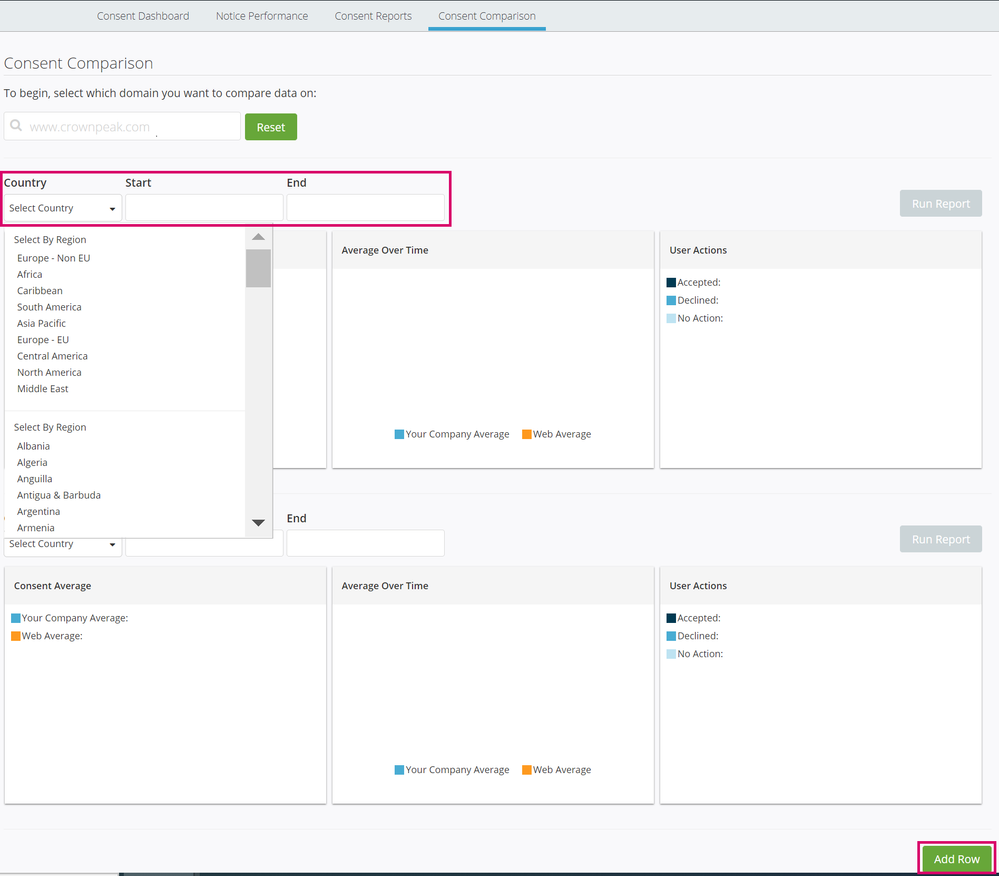Select Central America region option
Screen dimensions: 999x876
(x=52, y=356)
